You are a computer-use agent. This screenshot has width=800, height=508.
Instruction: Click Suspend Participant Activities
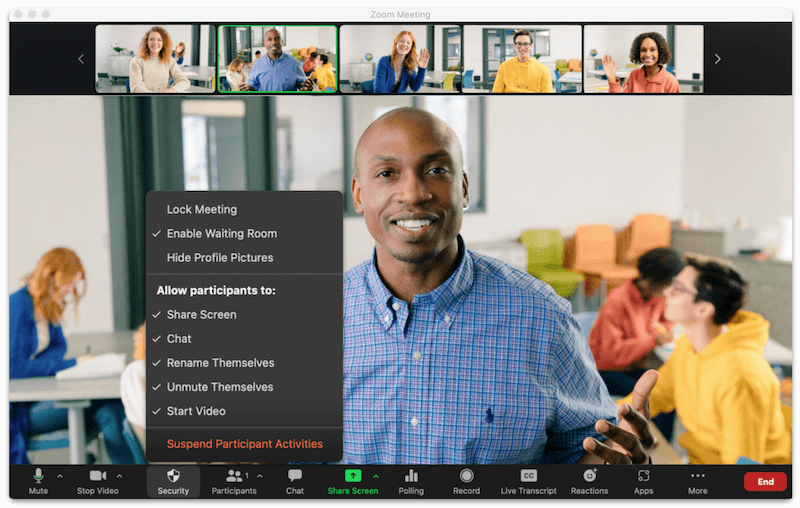[x=244, y=444]
